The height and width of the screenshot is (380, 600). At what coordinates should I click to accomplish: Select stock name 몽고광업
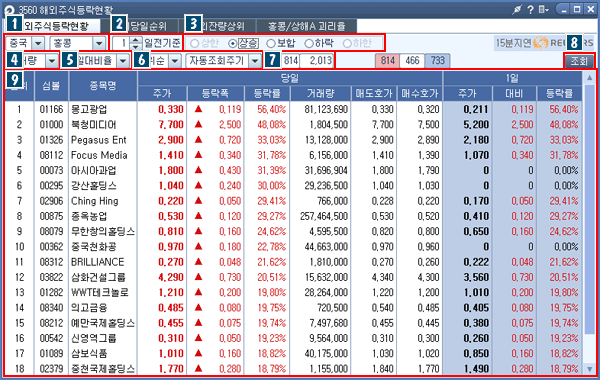point(89,109)
